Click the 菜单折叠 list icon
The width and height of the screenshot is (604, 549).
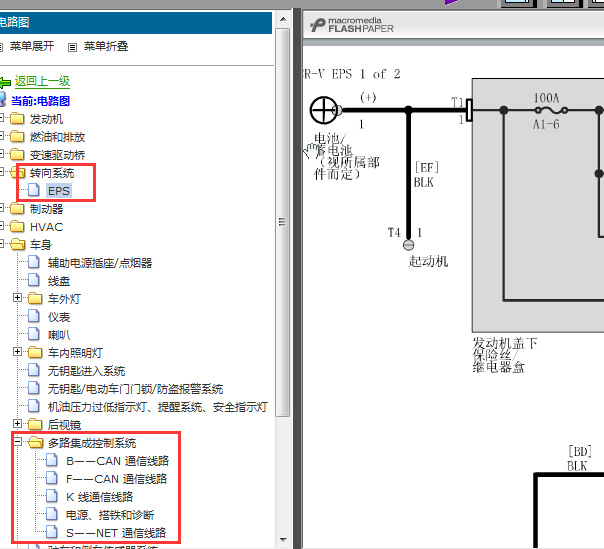(x=72, y=47)
